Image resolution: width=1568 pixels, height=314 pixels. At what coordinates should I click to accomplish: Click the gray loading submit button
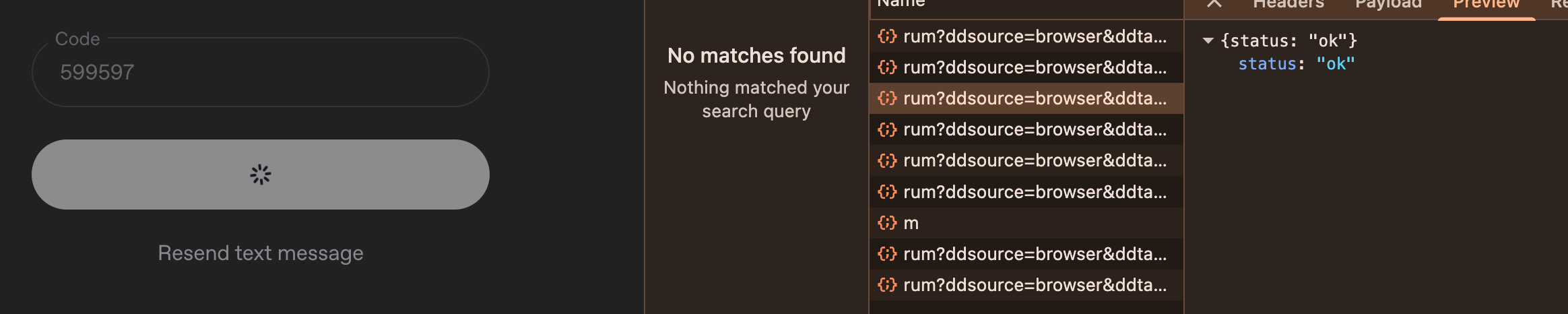(261, 175)
